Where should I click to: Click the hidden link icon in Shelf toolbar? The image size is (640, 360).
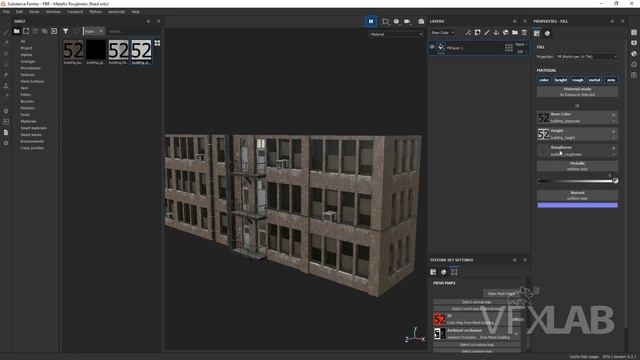point(44,31)
